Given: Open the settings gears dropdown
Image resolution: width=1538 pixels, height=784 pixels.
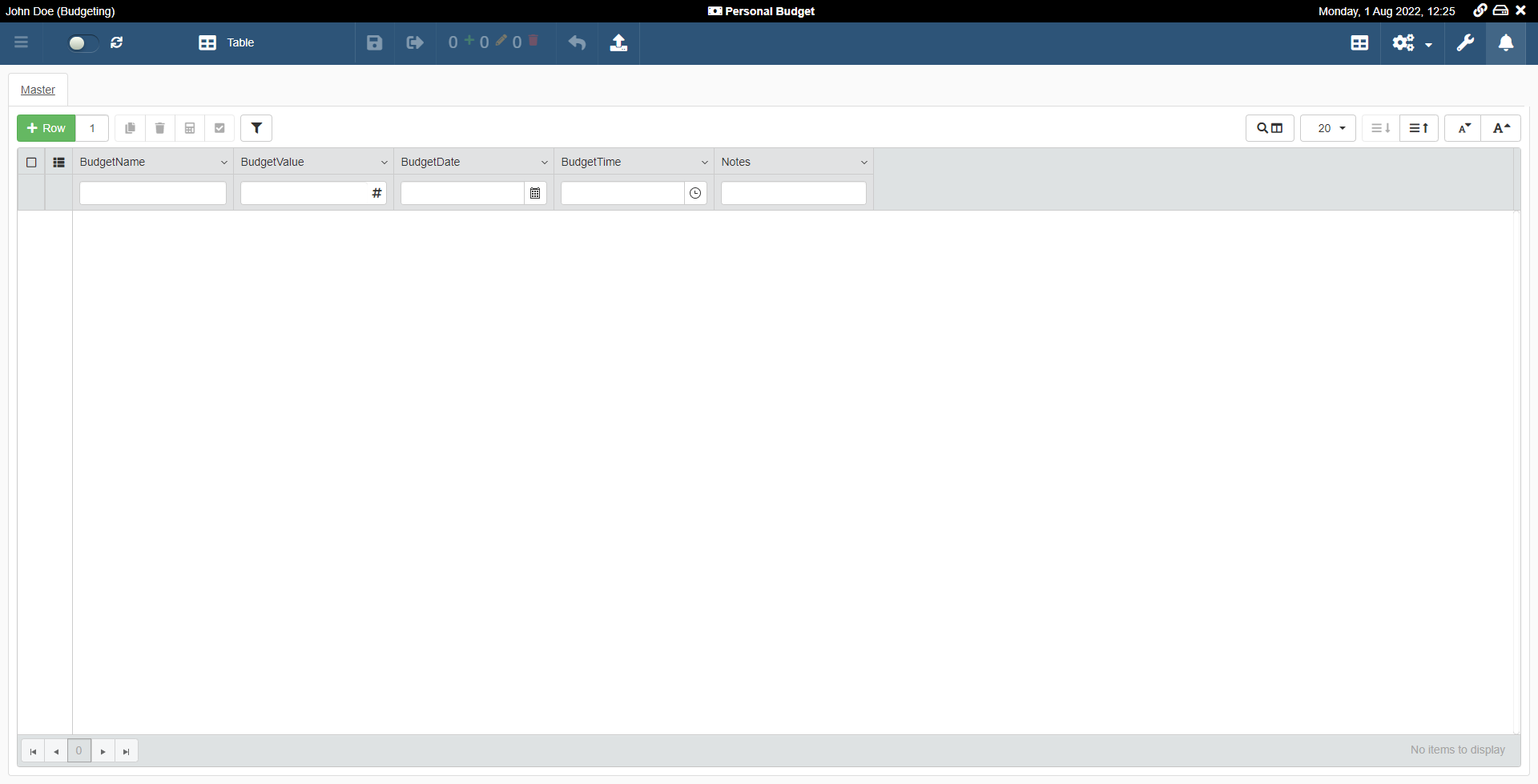Looking at the screenshot, I should [1411, 43].
